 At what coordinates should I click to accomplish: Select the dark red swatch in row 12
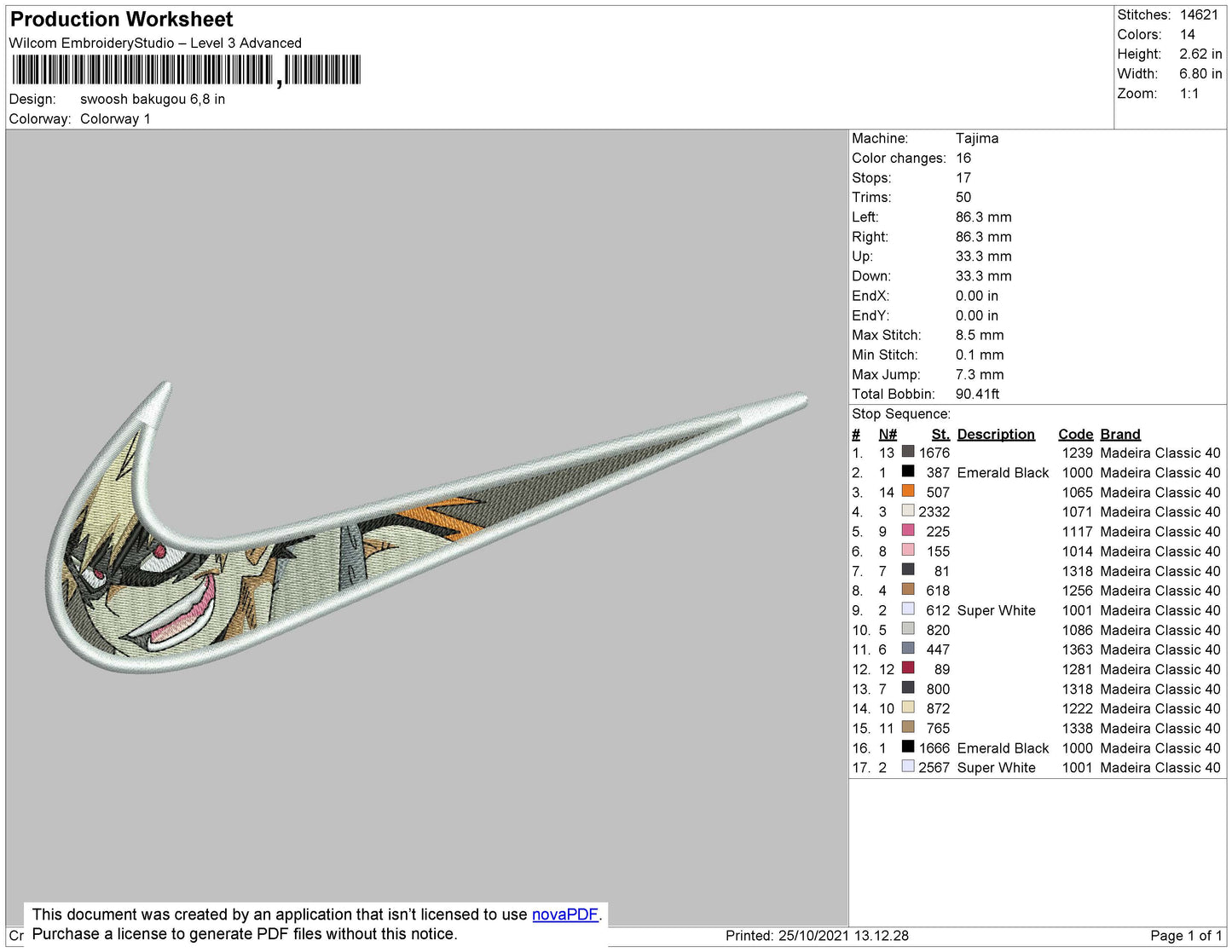(x=908, y=668)
